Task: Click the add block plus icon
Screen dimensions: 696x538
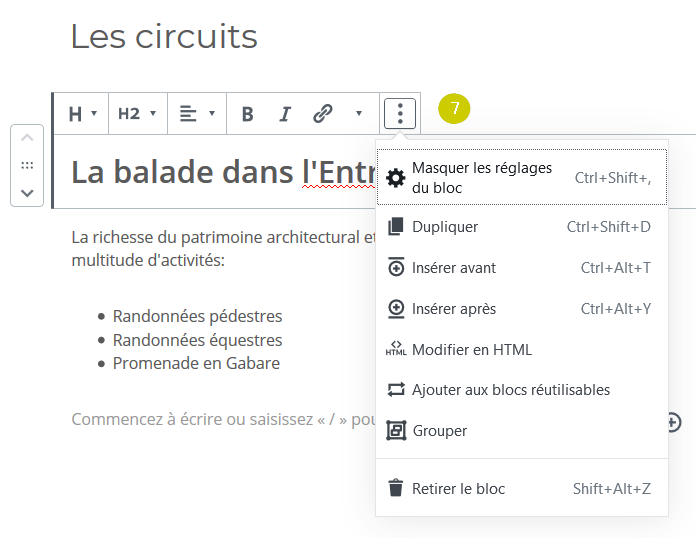Action: pos(673,422)
